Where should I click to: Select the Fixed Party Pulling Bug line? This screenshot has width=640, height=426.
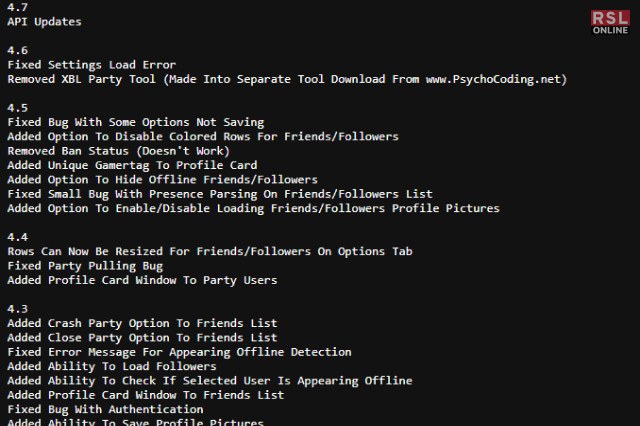coord(85,266)
